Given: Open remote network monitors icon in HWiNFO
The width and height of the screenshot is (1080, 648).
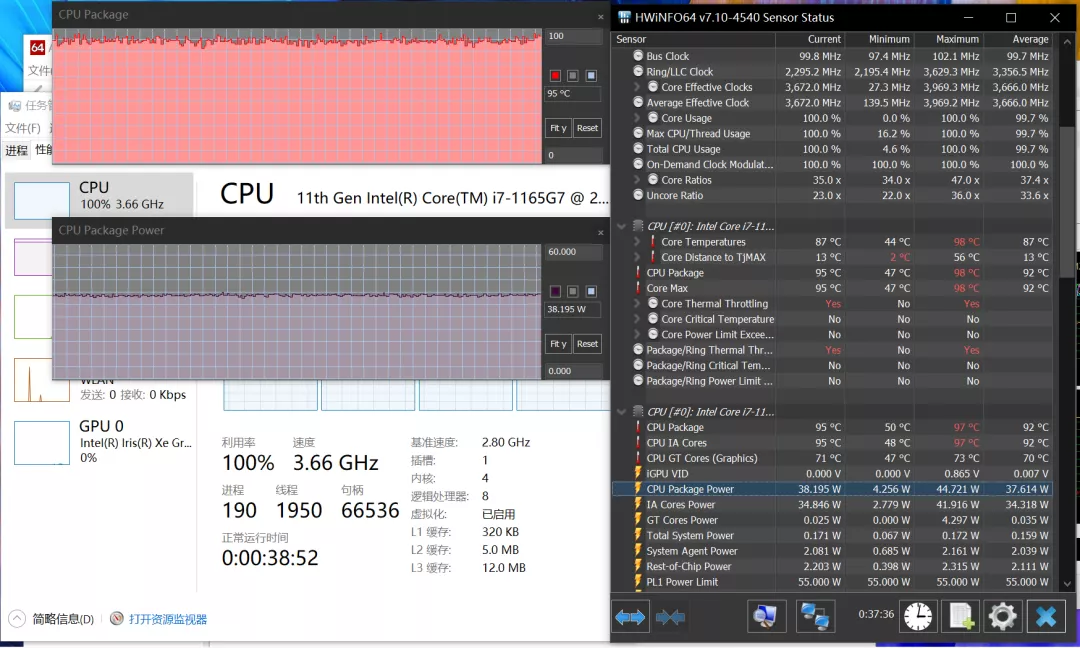Looking at the screenshot, I should [816, 616].
